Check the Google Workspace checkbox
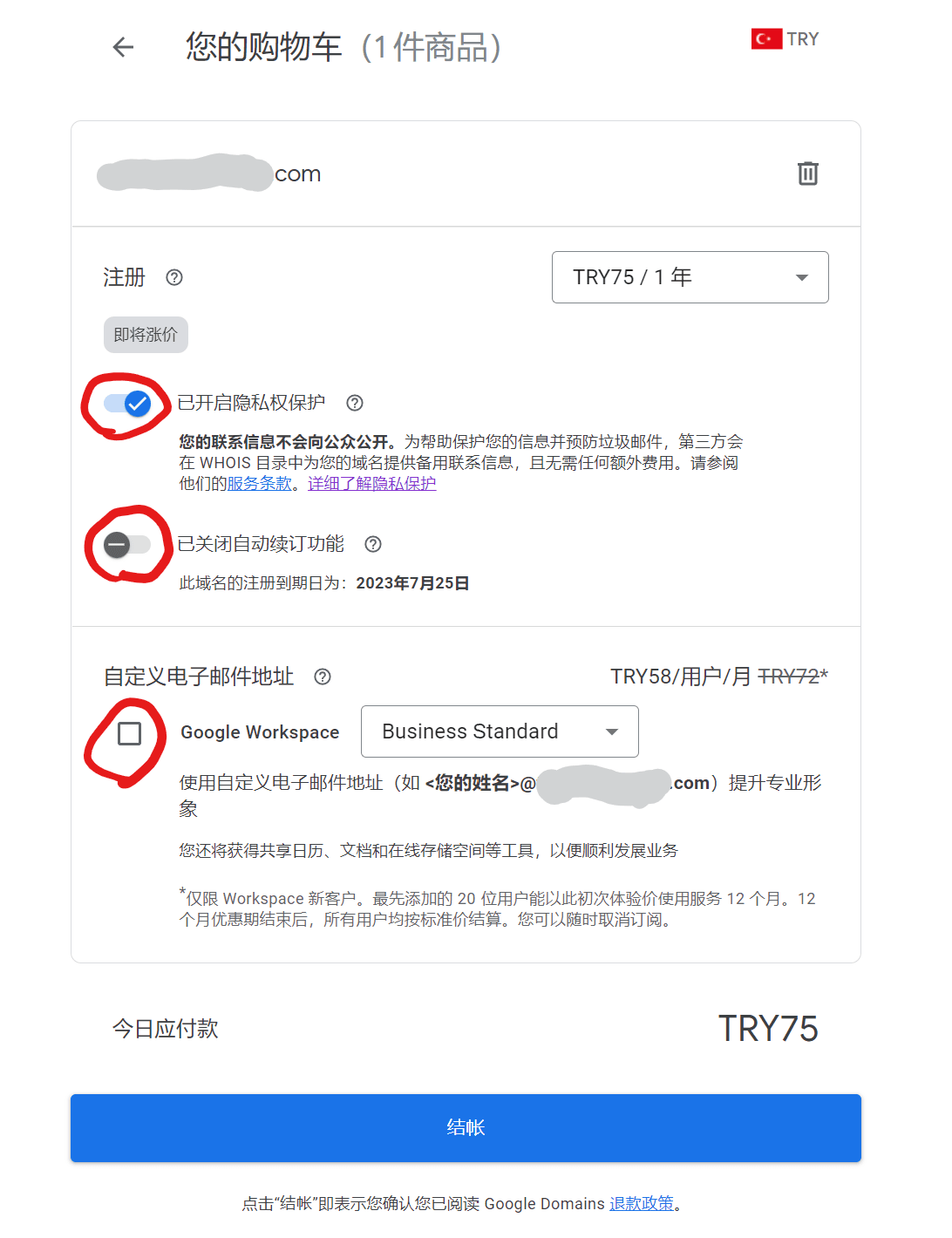Viewport: 952px width, 1238px height. pyautogui.click(x=129, y=734)
